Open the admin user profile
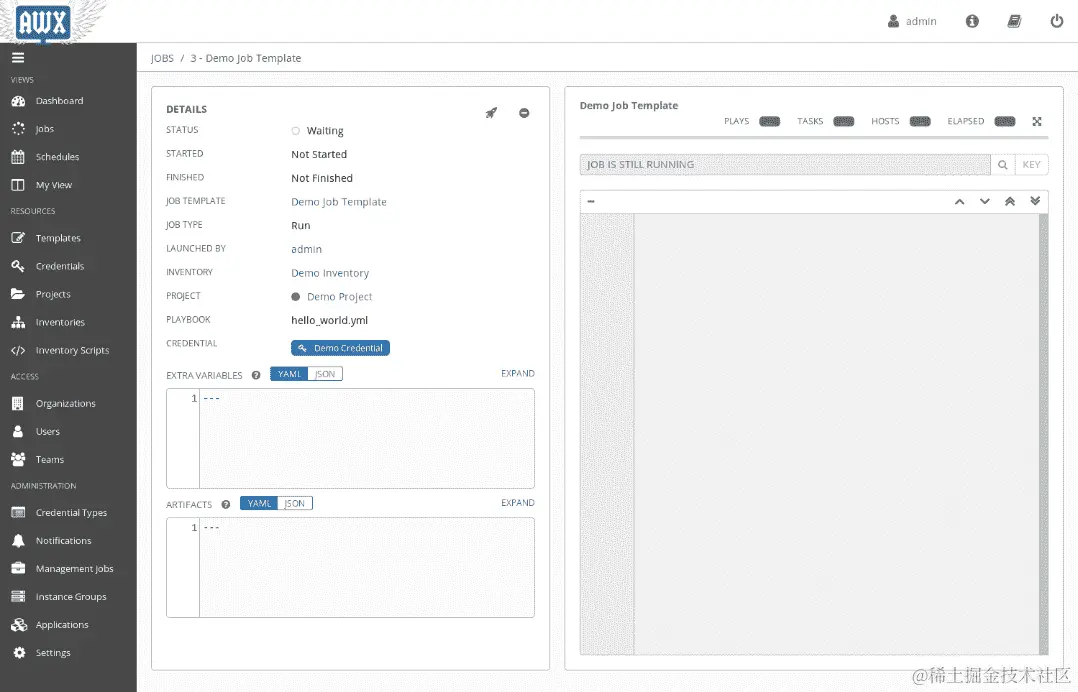 (912, 21)
